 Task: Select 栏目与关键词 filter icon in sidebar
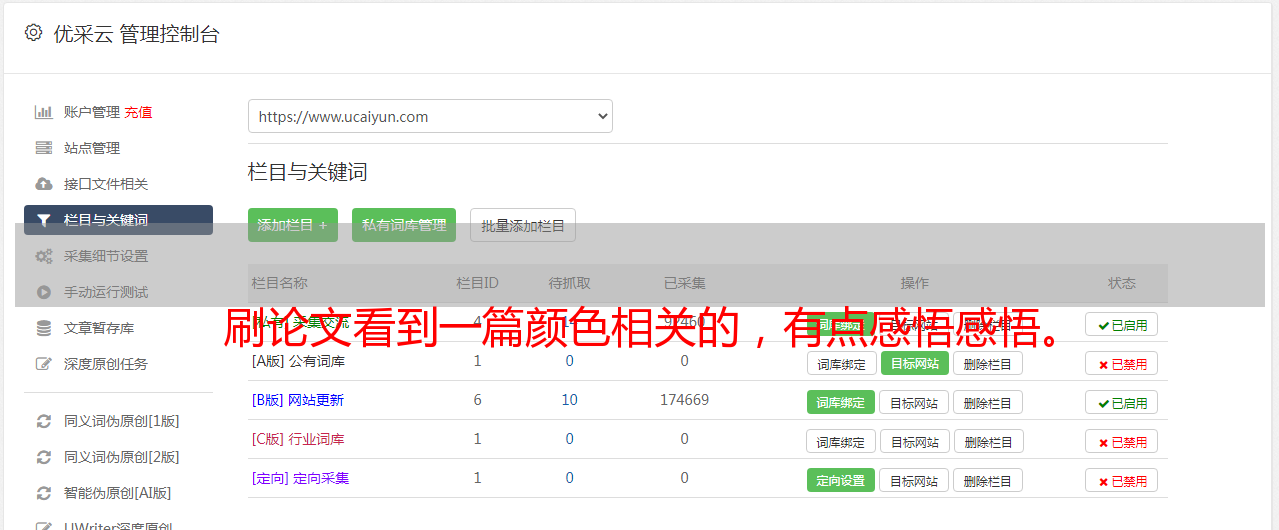pos(44,220)
